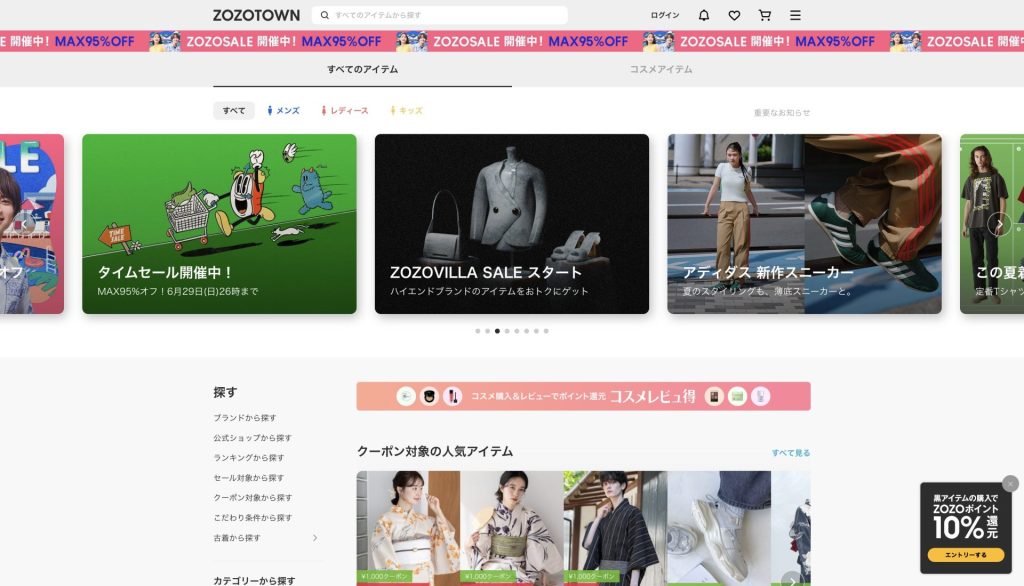
Task: Open the login link
Action: coord(665,15)
